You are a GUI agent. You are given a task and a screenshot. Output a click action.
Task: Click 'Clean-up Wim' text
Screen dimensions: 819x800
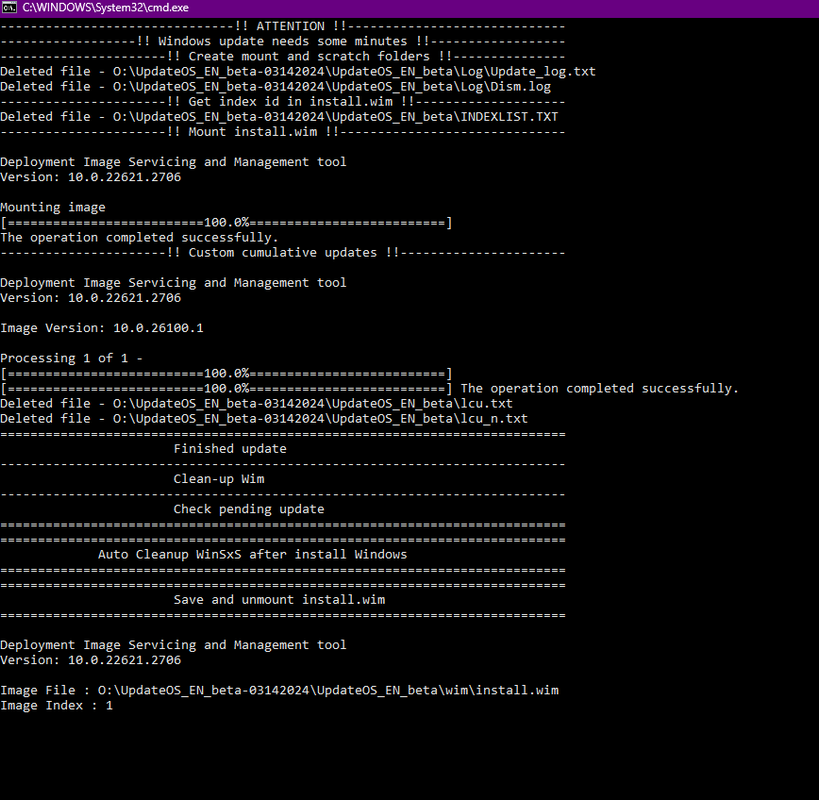[219, 479]
